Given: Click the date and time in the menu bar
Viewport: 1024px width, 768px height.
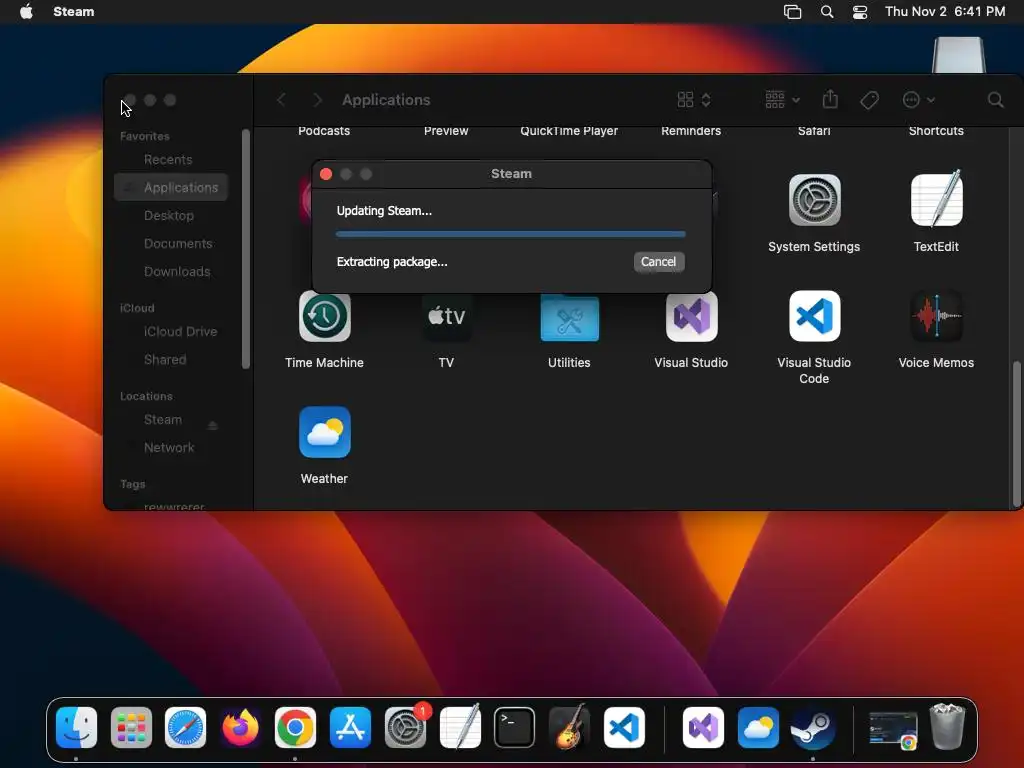Looking at the screenshot, I should [x=945, y=12].
